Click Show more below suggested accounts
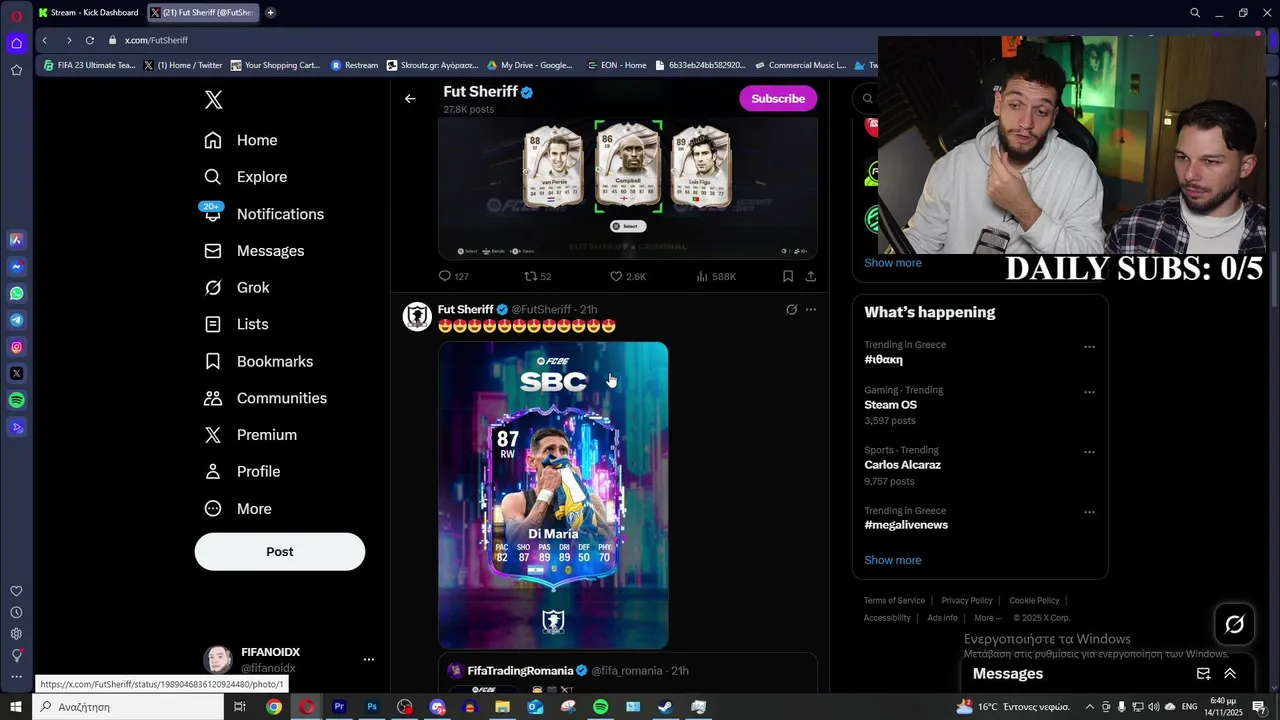Image resolution: width=1280 pixels, height=720 pixels. click(893, 263)
